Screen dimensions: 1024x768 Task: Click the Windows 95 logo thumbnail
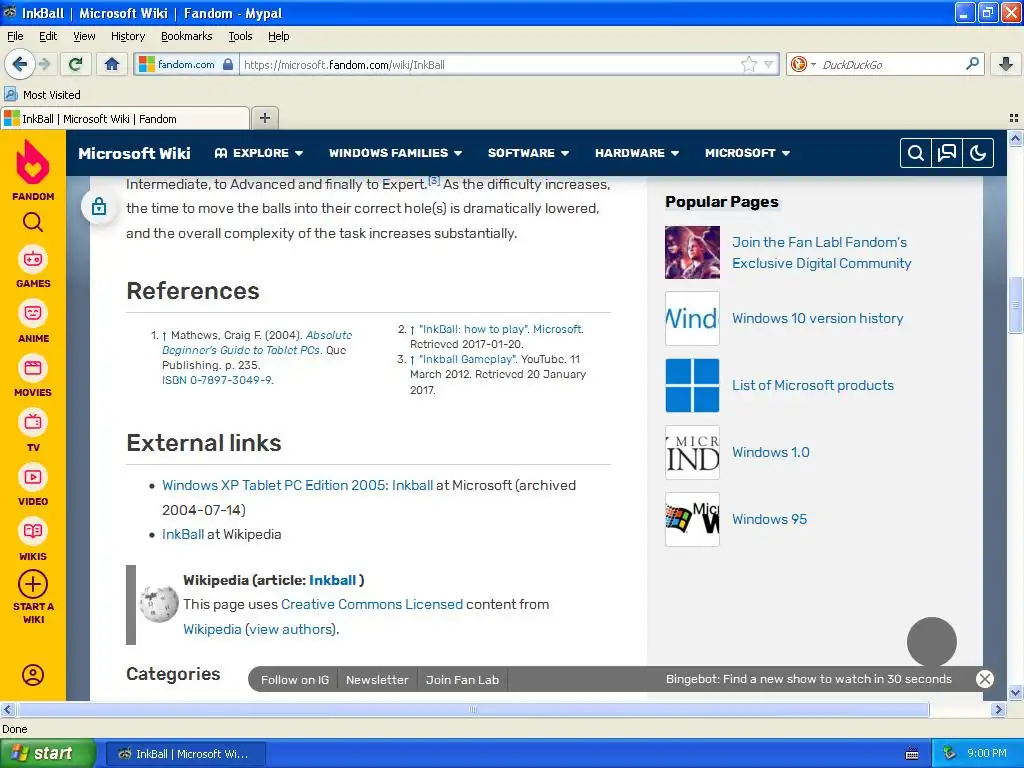pos(692,519)
